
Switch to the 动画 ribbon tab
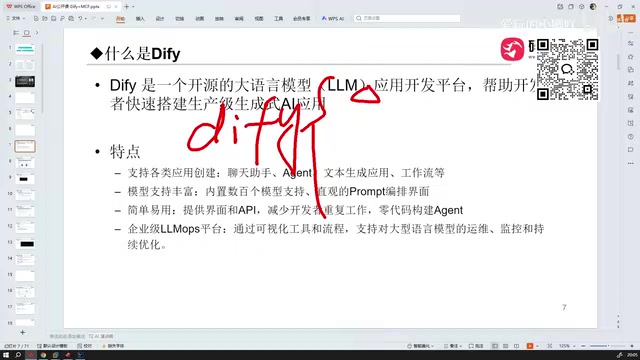pyautogui.click(x=200, y=19)
